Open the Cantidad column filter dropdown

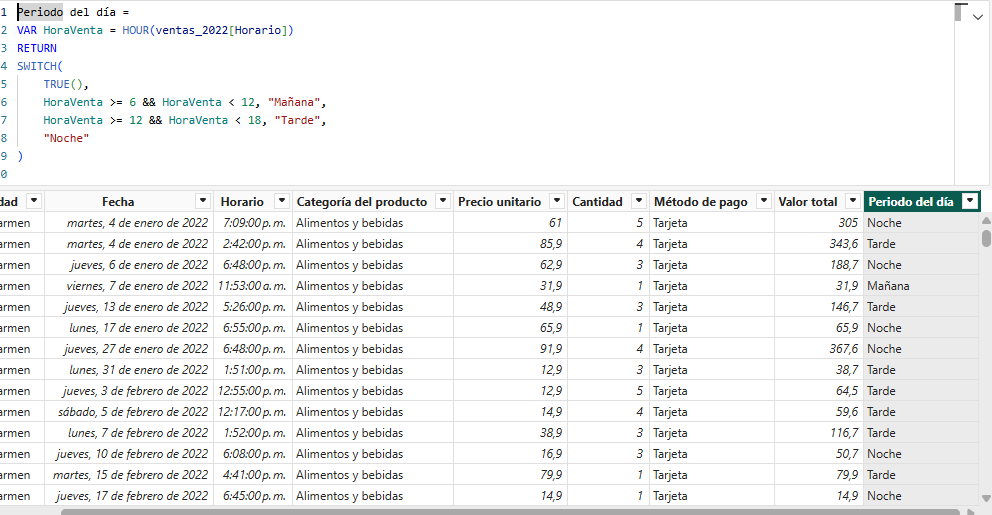(638, 201)
